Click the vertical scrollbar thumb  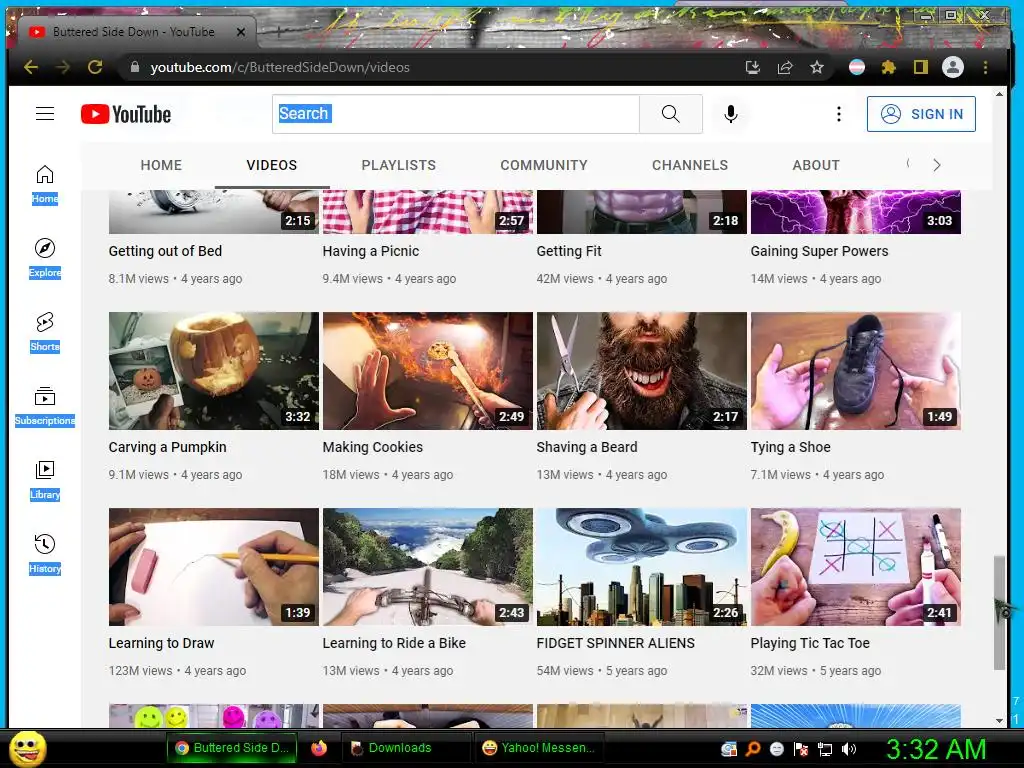999,613
